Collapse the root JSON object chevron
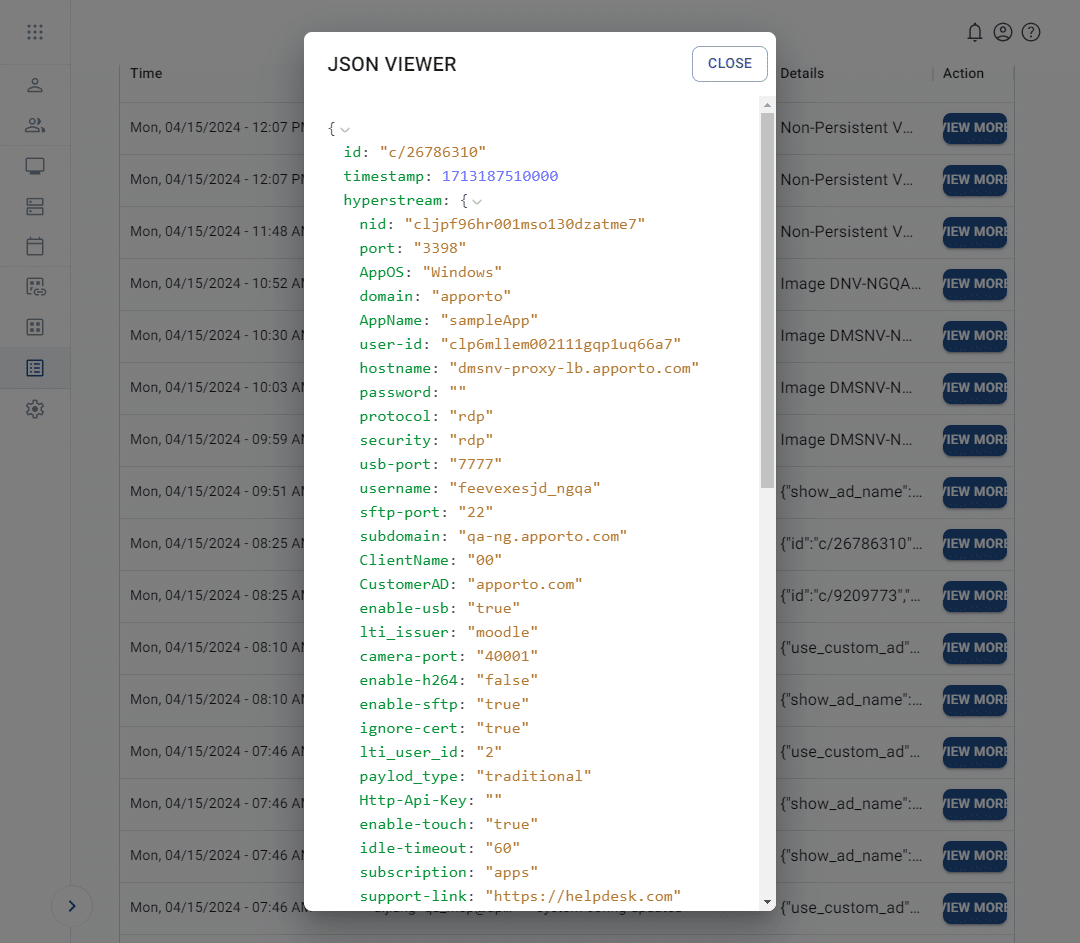 click(345, 129)
